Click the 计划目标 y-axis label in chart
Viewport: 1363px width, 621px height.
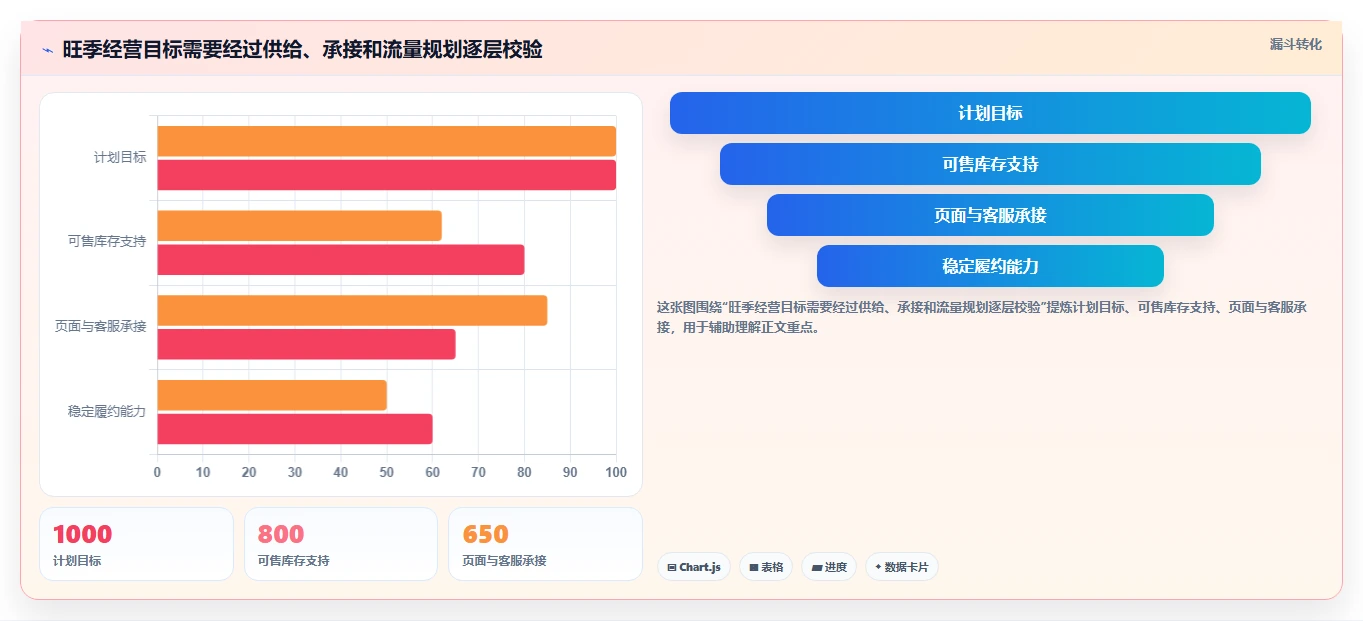[x=120, y=158]
